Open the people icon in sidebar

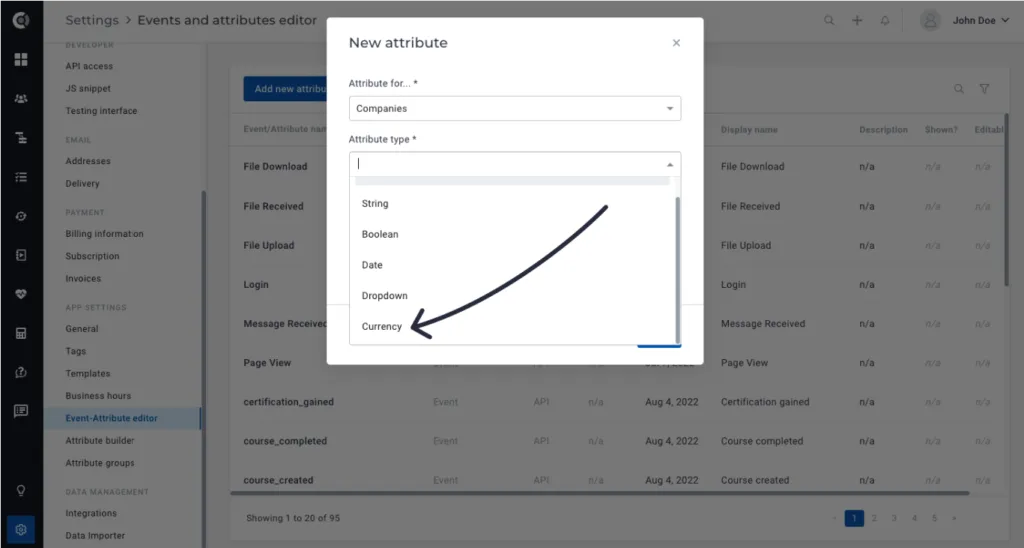(21, 99)
